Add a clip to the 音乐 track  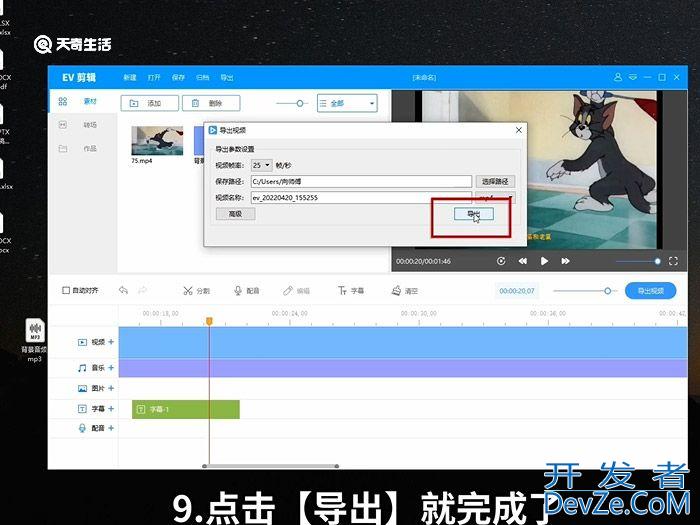(111, 368)
